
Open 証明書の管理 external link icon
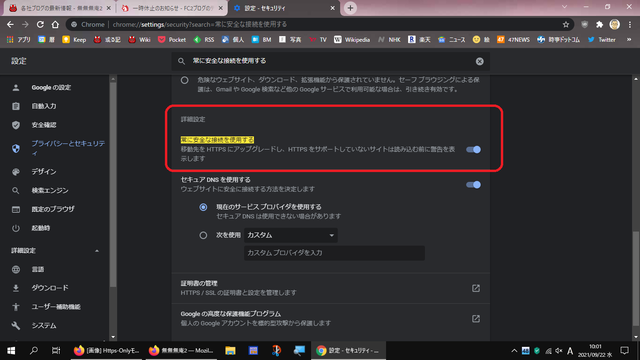476,288
